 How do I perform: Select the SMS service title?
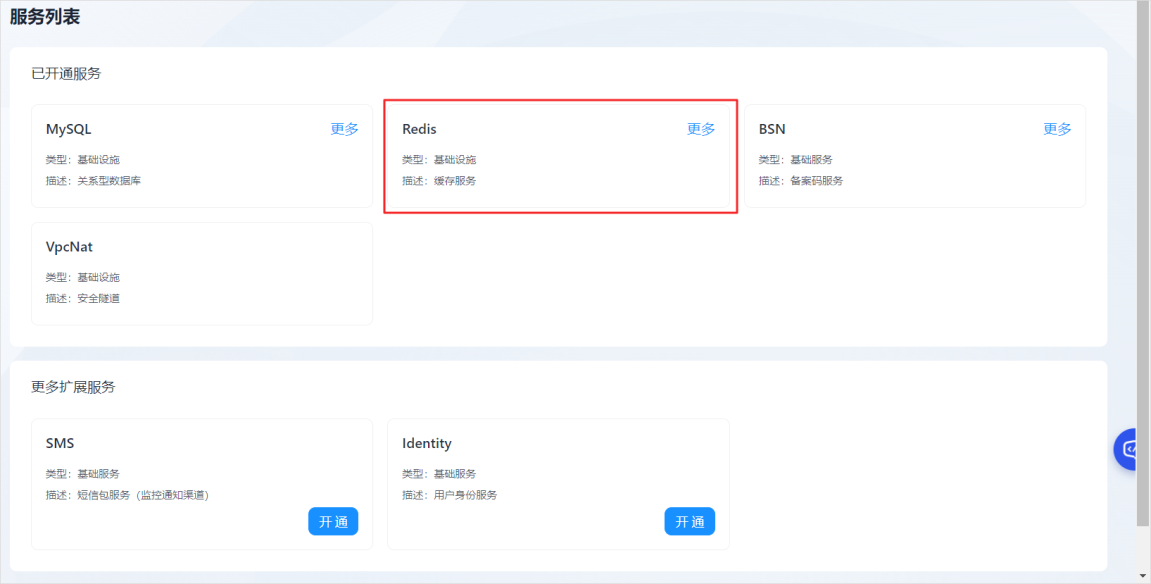click(60, 444)
